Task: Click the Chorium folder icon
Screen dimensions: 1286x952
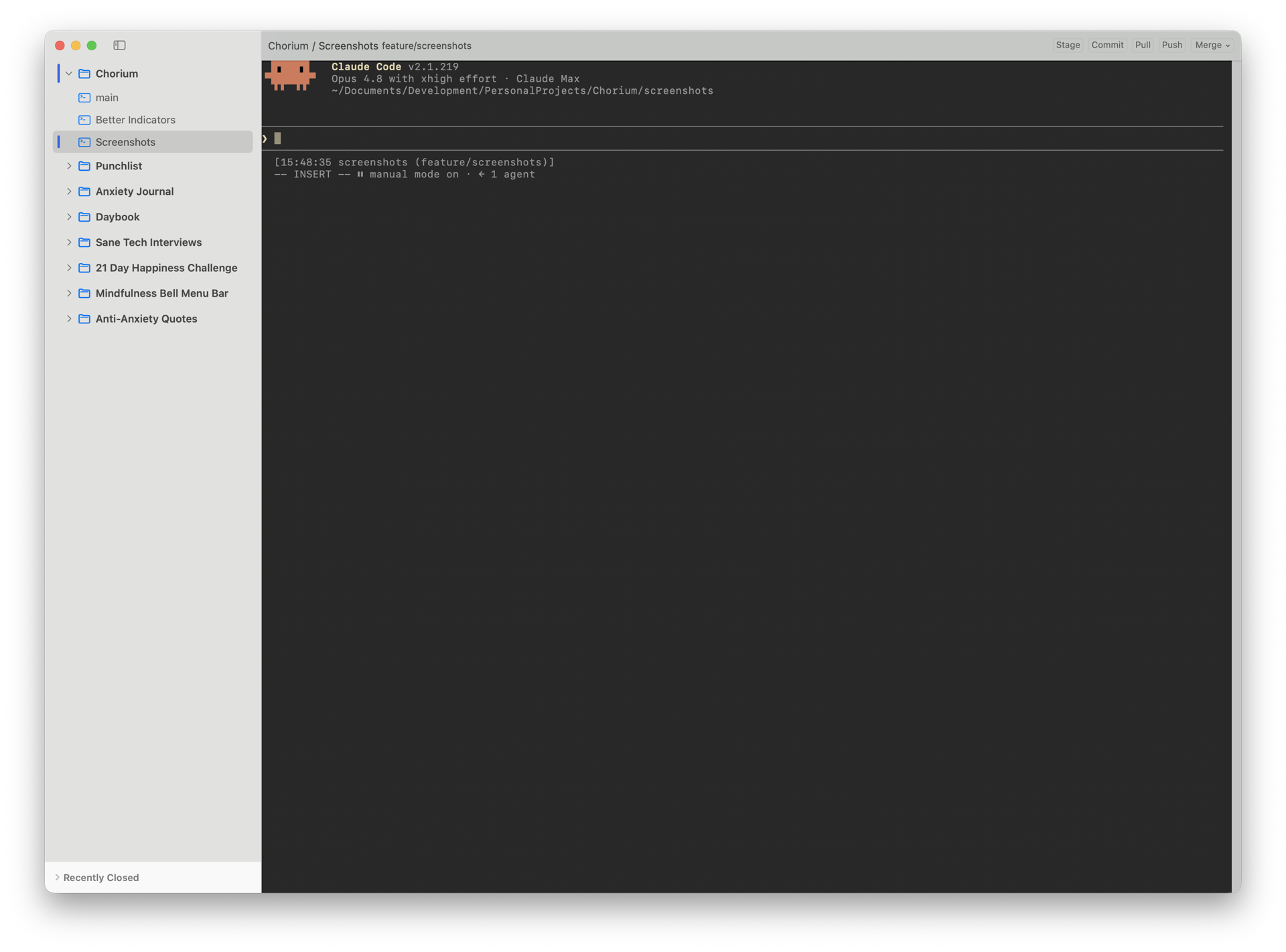Action: coord(84,74)
